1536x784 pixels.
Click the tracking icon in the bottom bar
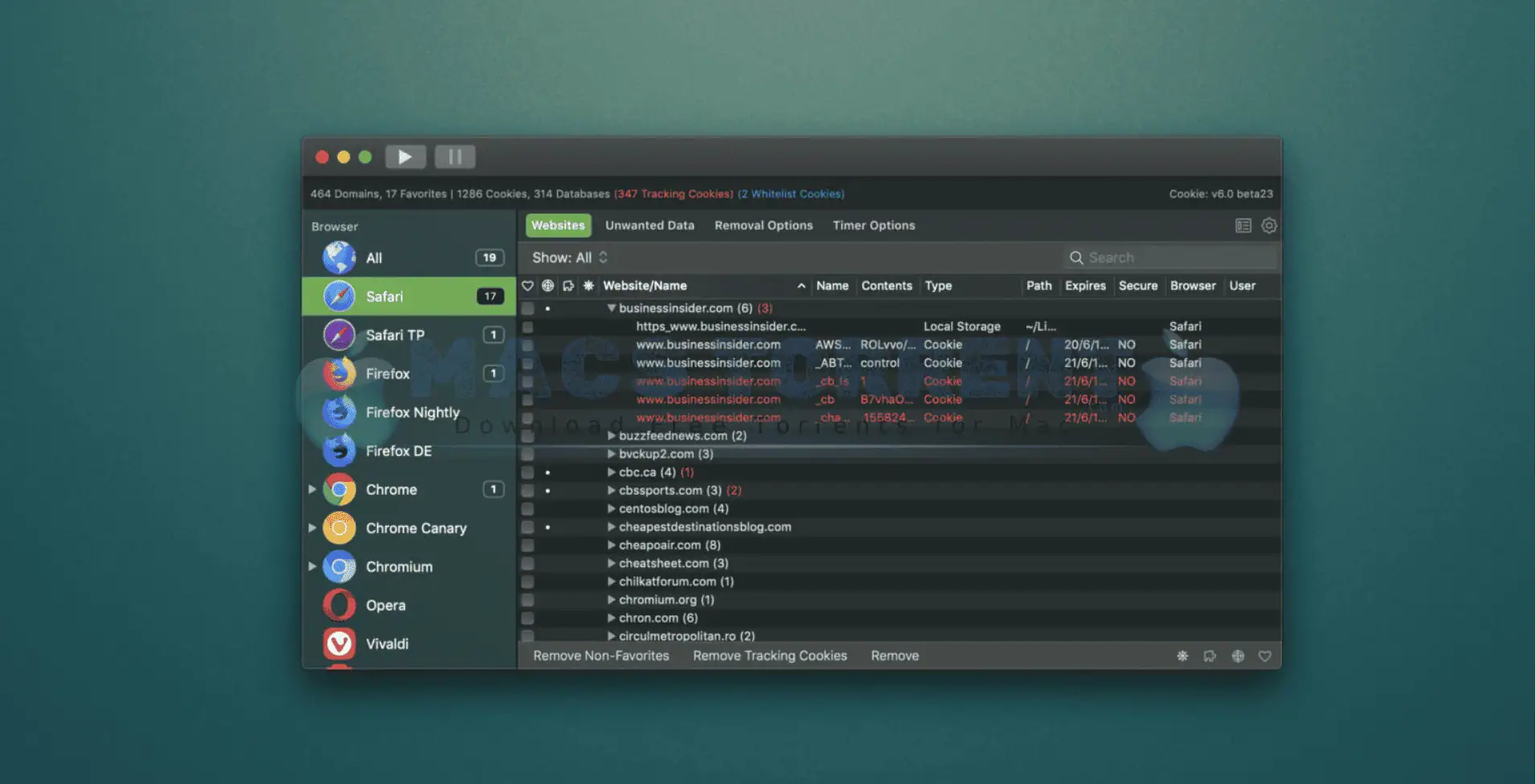click(1210, 656)
